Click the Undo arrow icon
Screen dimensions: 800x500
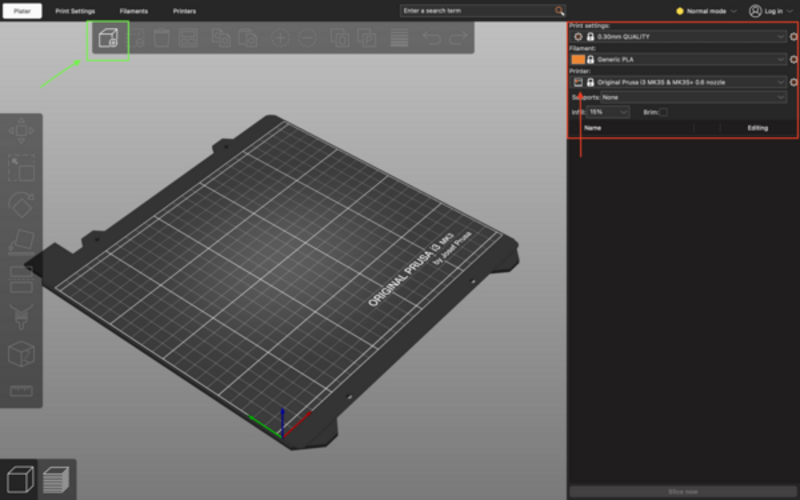click(x=432, y=38)
